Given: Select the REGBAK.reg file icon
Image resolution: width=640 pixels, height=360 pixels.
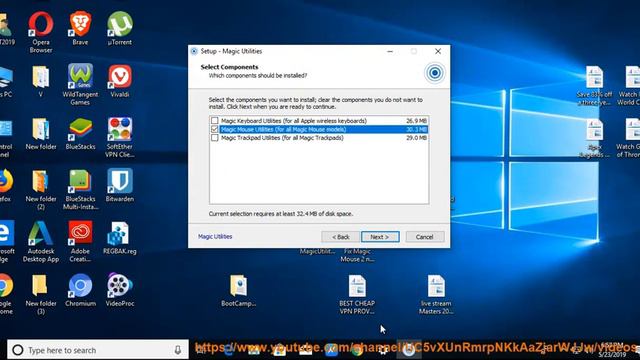Looking at the screenshot, I should 120,238.
